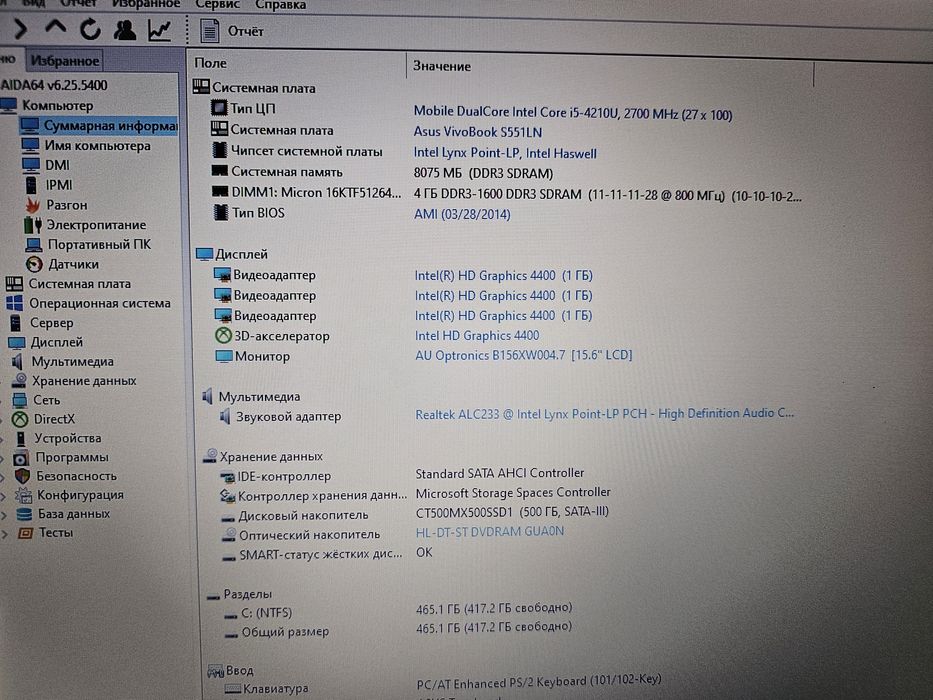The image size is (933, 700).
Task: Open the Избранное menu
Action: 146,4
